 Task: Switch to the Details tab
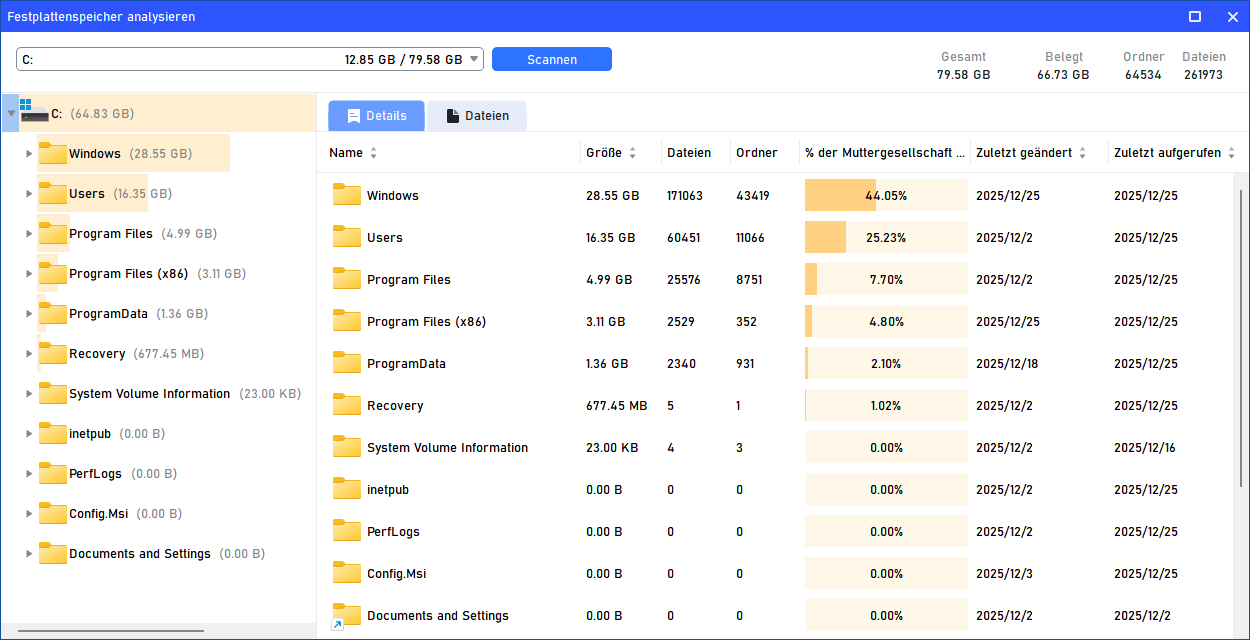click(376, 116)
